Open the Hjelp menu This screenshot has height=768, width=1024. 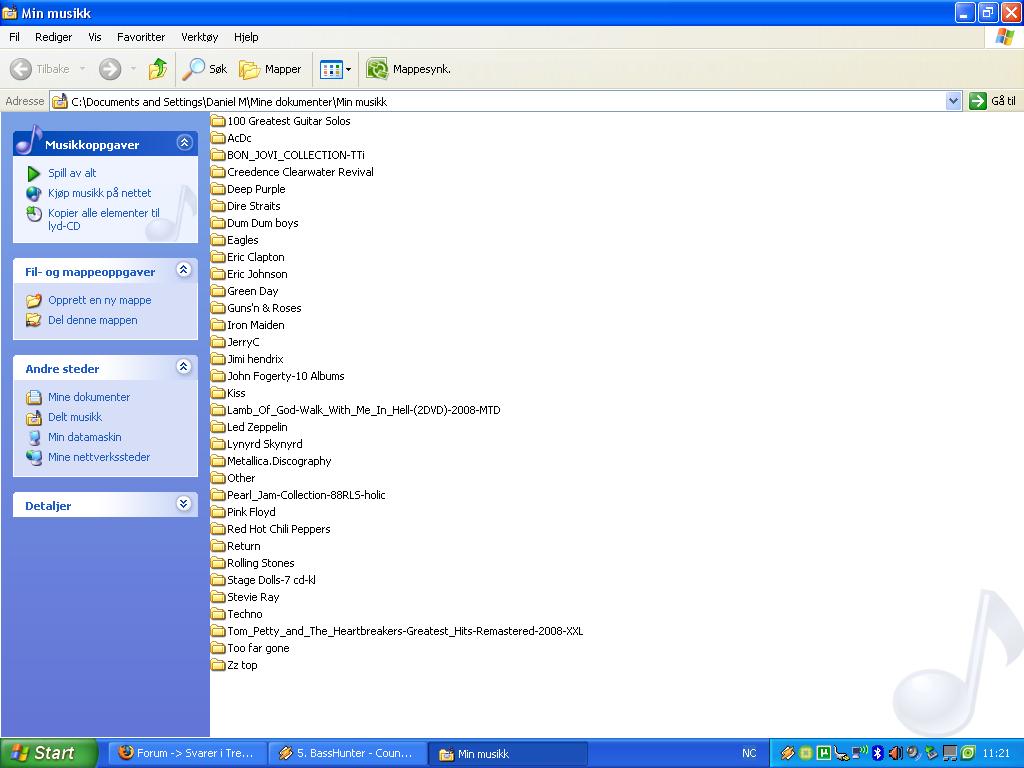point(246,37)
